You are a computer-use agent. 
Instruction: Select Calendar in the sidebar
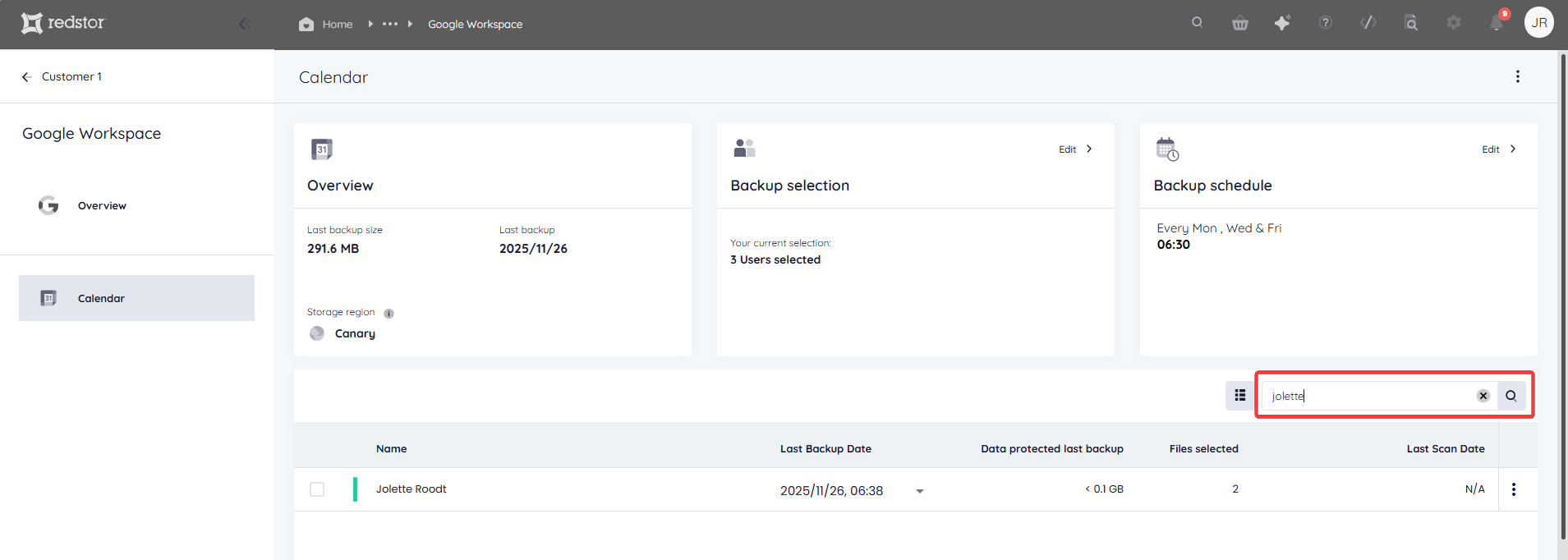(x=136, y=298)
